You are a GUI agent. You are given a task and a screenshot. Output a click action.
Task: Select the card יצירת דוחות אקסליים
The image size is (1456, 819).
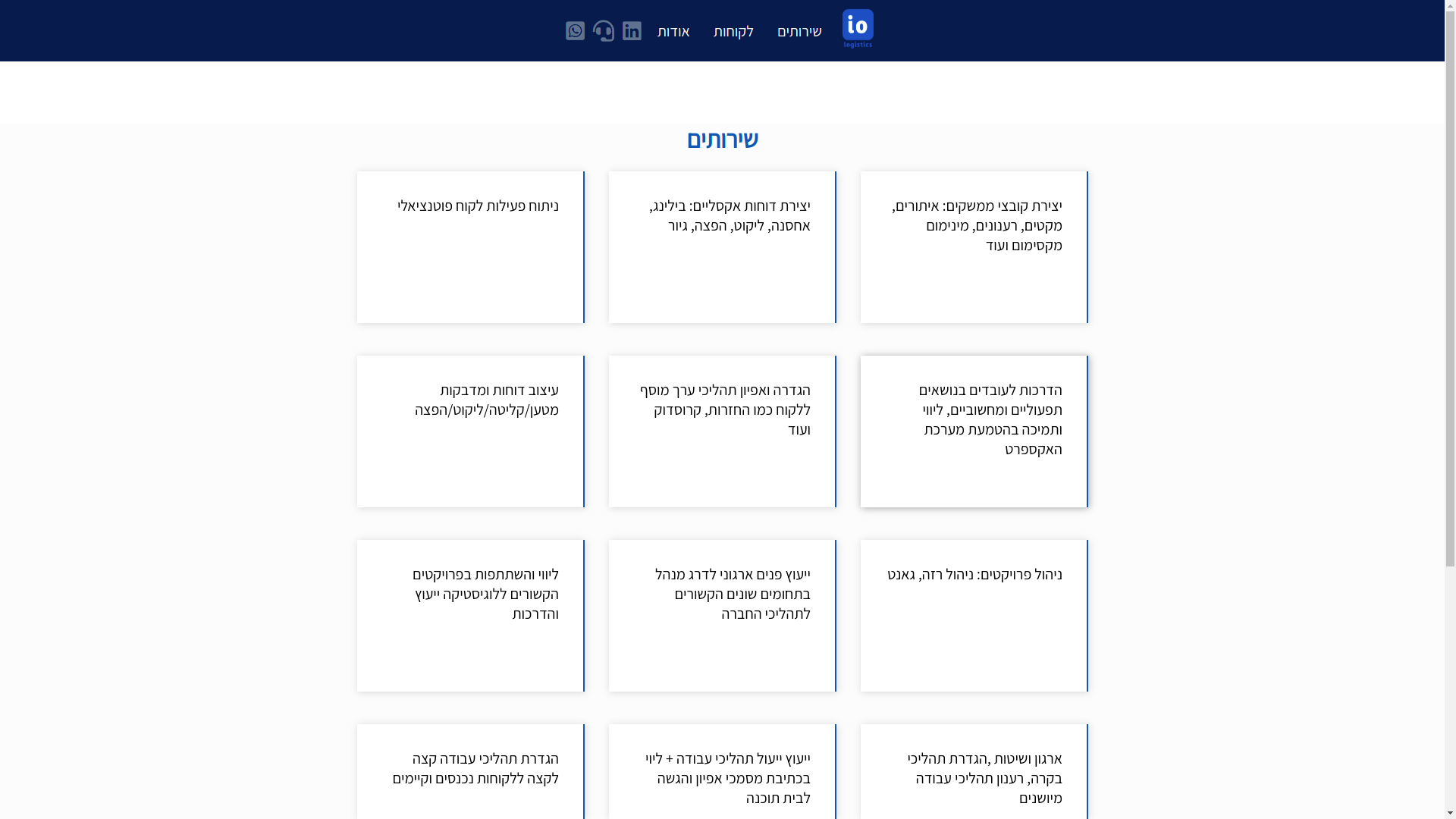tap(723, 247)
